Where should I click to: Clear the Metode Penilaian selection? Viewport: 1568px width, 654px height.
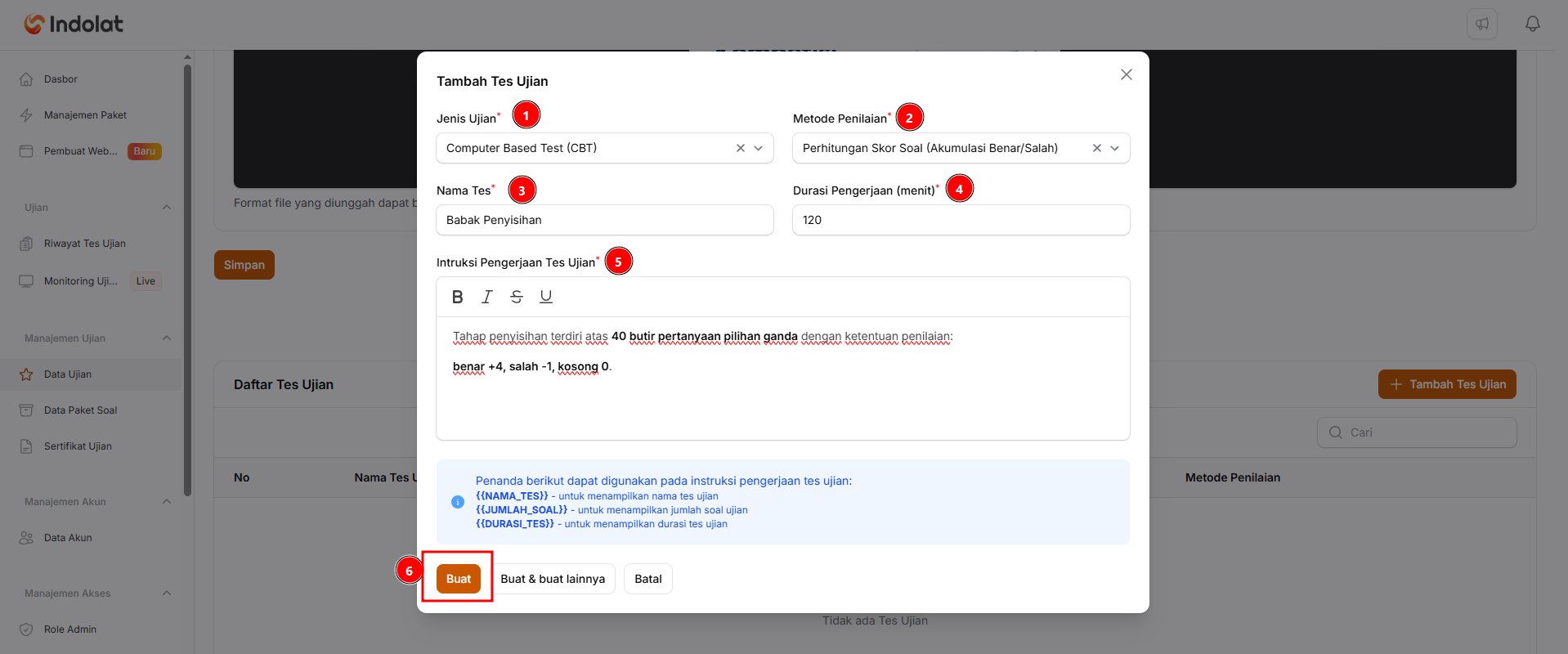[x=1097, y=148]
